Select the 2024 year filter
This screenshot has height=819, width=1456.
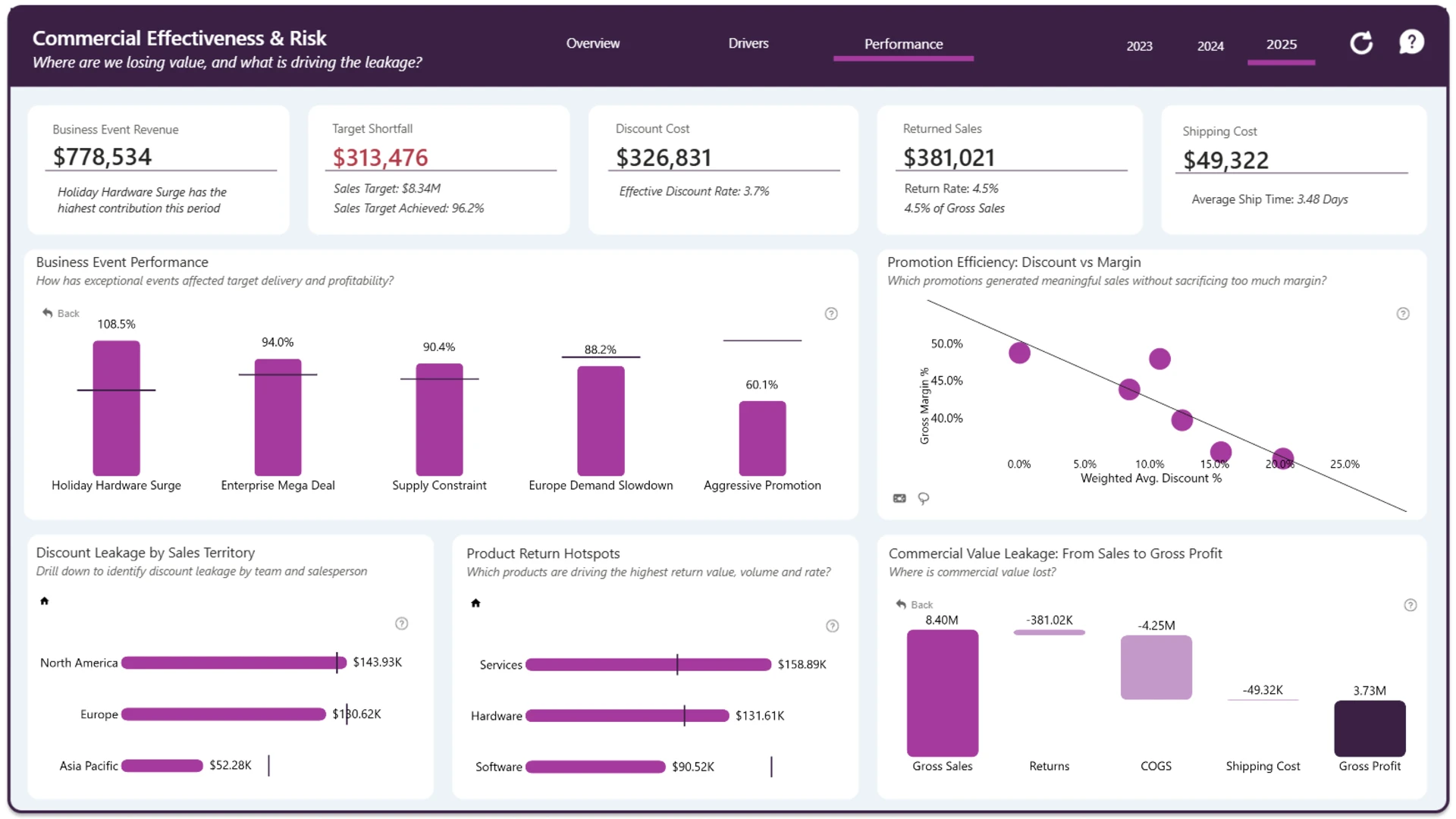1210,46
